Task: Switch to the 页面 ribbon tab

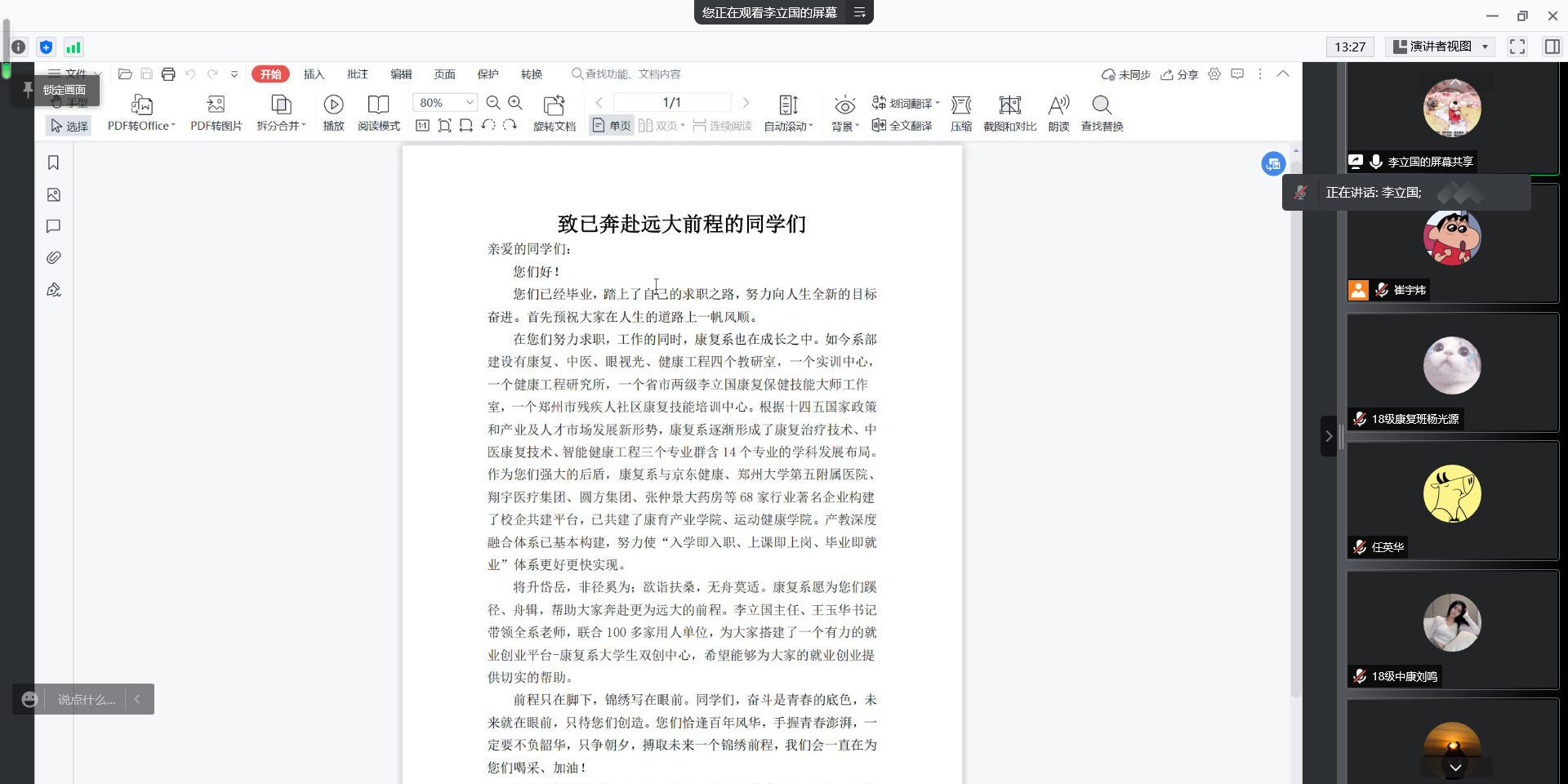Action: [x=445, y=74]
